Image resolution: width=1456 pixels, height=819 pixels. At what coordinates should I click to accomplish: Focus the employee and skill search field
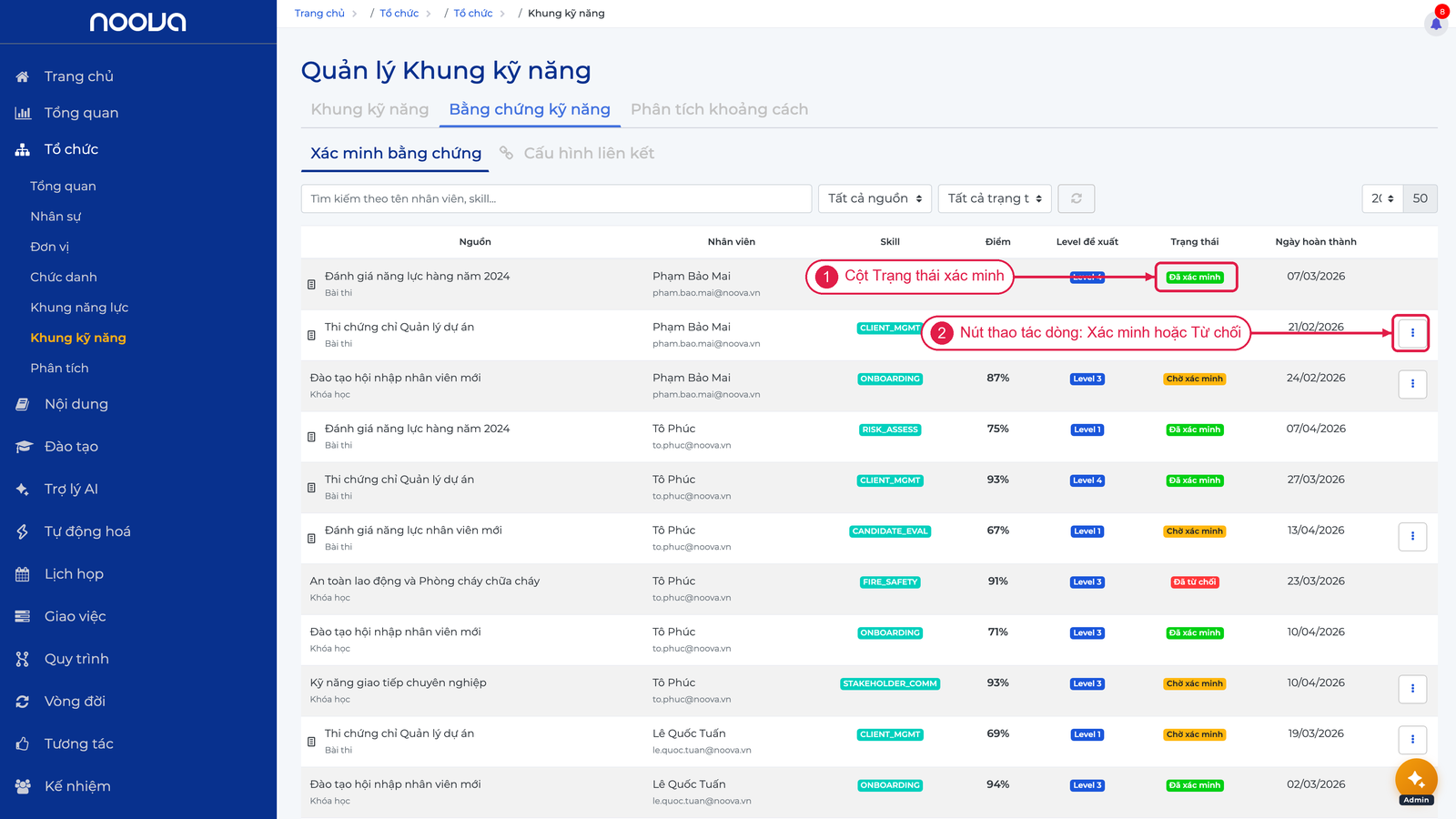[556, 198]
